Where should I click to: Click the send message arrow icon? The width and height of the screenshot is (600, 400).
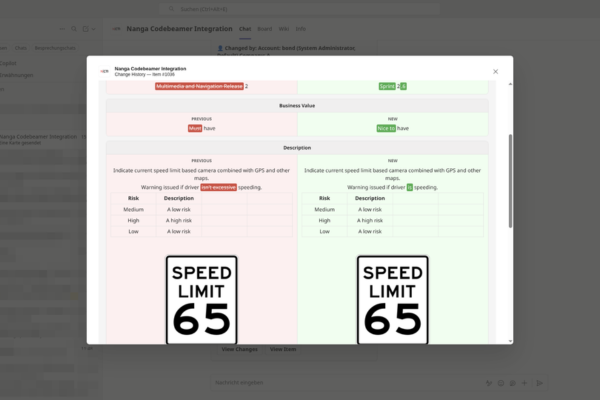(x=540, y=383)
